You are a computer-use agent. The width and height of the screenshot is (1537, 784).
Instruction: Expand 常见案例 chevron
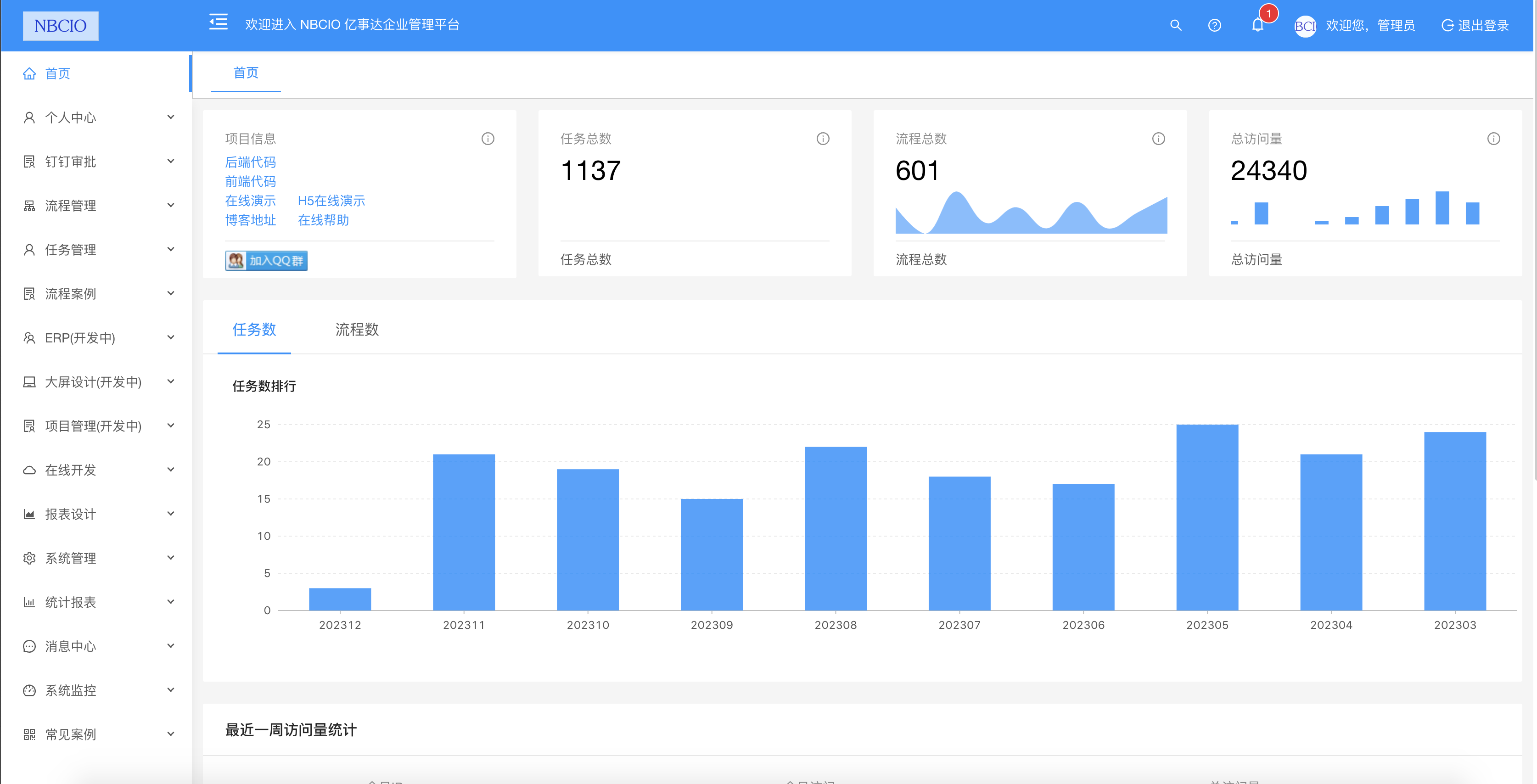pyautogui.click(x=171, y=734)
